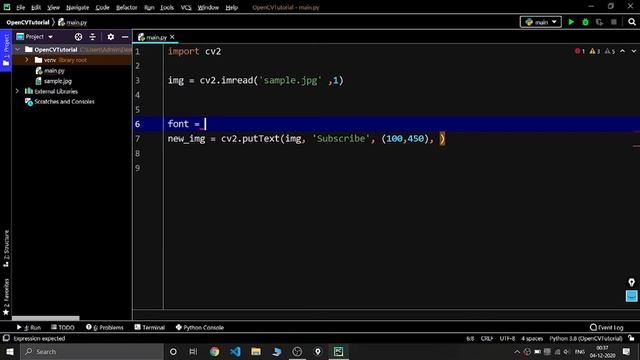Image resolution: width=640 pixels, height=360 pixels.
Task: Click OpenCVTutorial breadcrumb in navigation bar
Action: point(28,22)
